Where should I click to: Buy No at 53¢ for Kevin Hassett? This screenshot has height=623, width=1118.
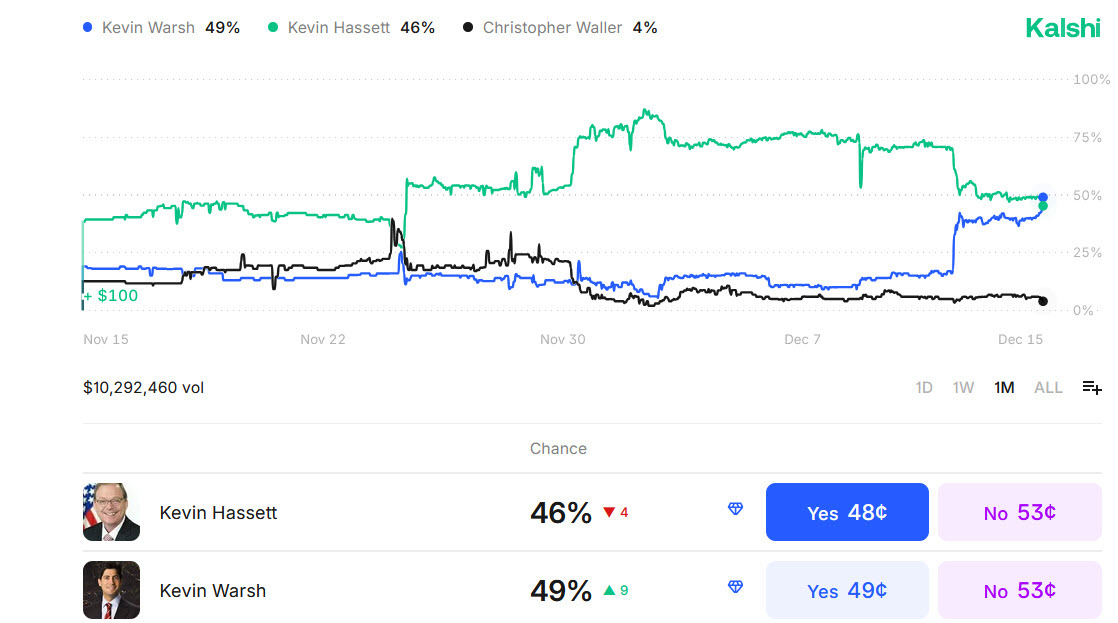click(1019, 512)
